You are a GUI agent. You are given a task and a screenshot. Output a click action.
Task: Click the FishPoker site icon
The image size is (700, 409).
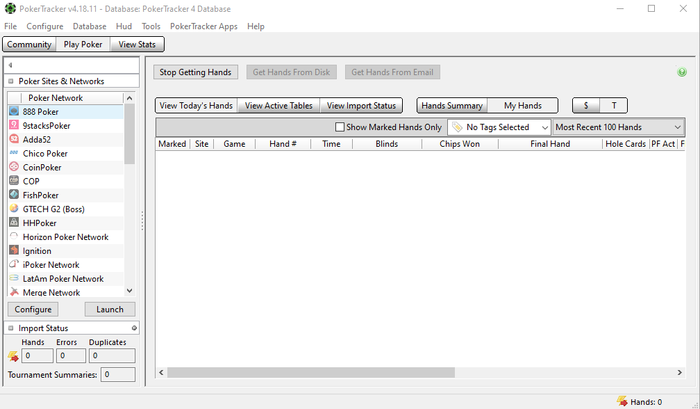tap(14, 195)
